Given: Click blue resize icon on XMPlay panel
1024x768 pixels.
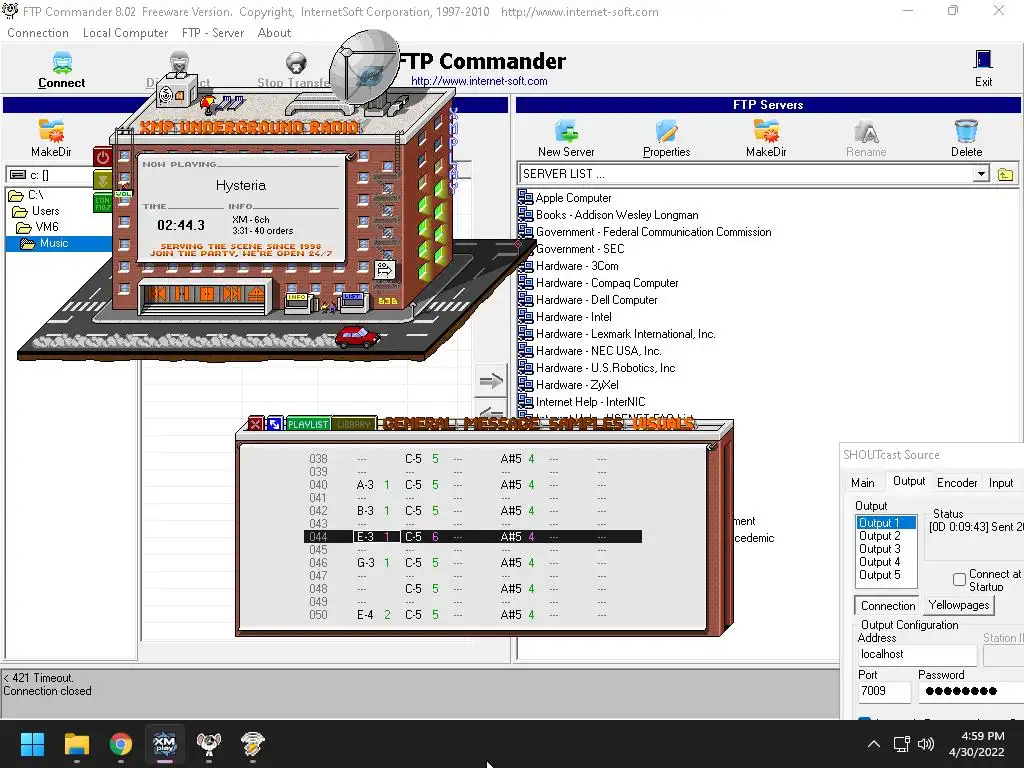Looking at the screenshot, I should tap(275, 424).
